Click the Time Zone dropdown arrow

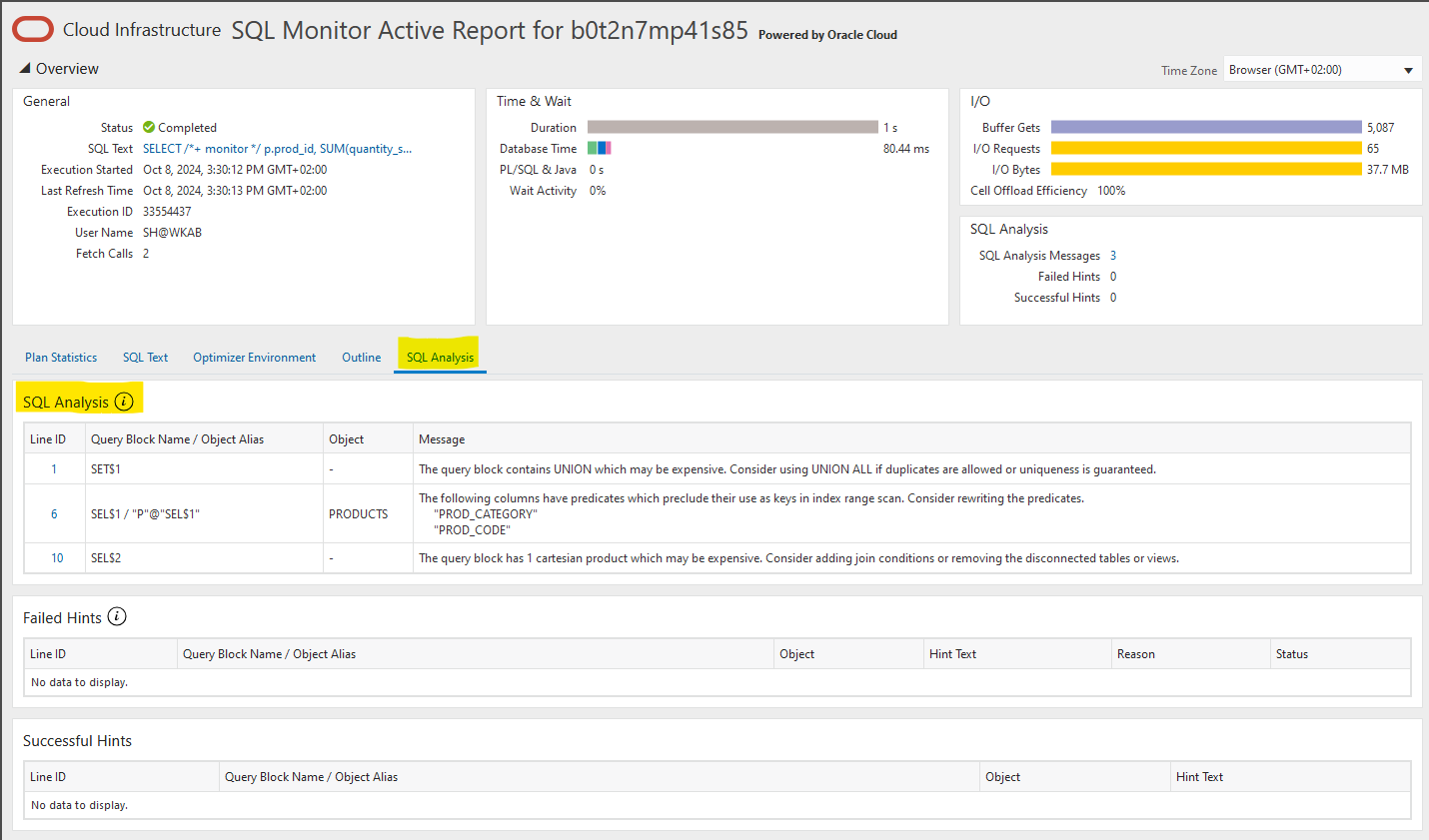click(1409, 69)
